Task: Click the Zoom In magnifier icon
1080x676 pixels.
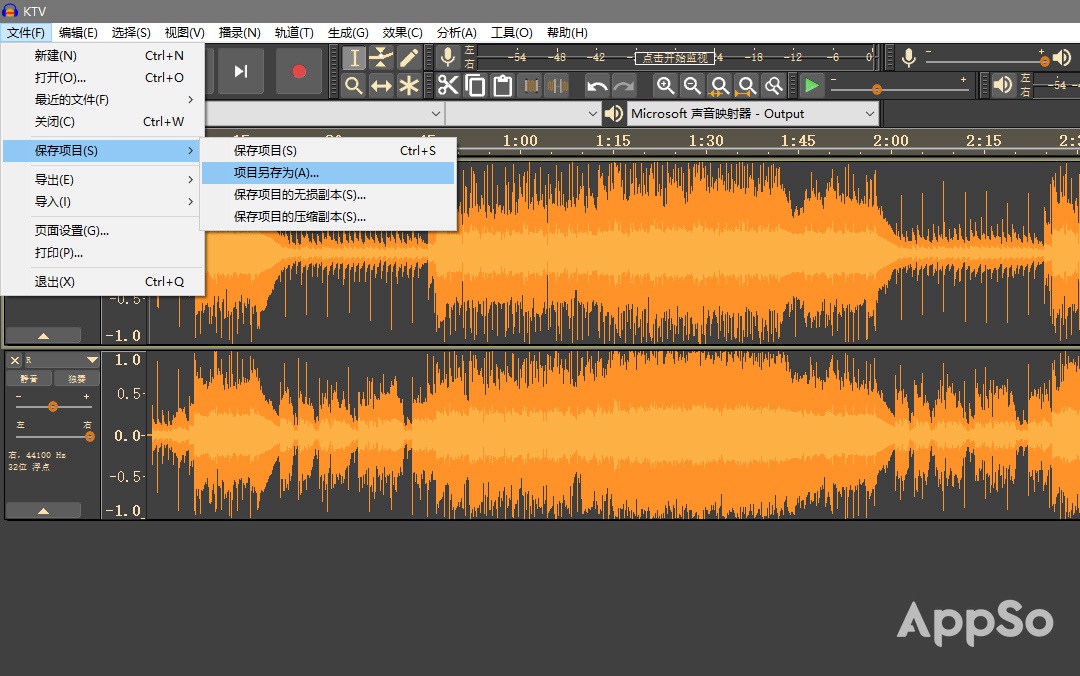Action: (665, 86)
